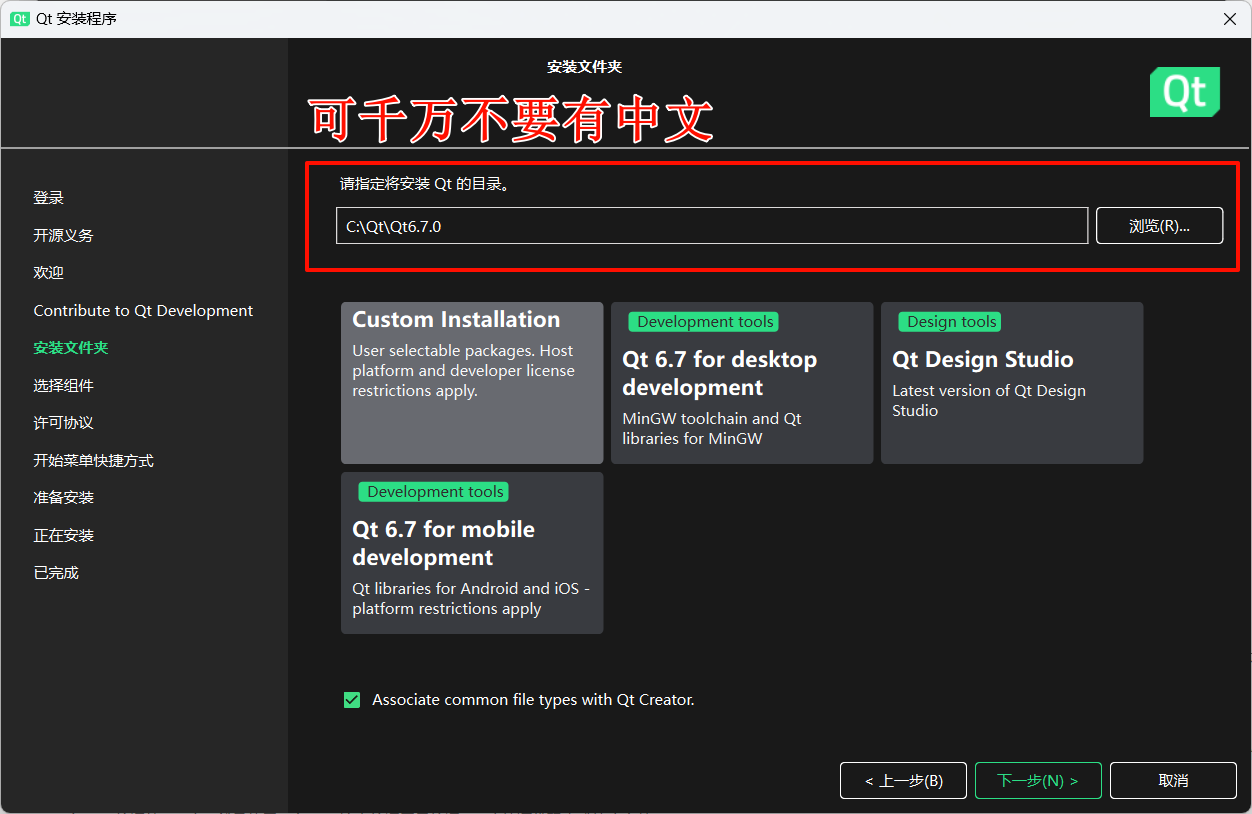This screenshot has width=1252, height=814.
Task: Click the installation directory path field
Action: point(711,226)
